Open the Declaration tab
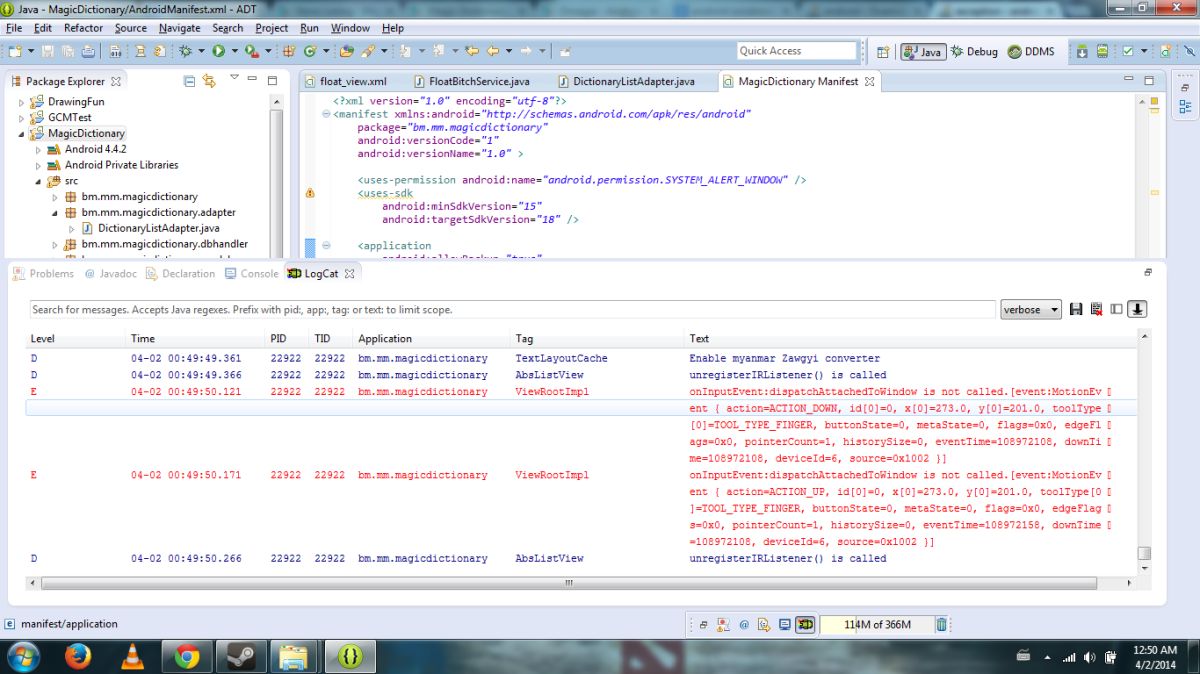 pos(181,273)
